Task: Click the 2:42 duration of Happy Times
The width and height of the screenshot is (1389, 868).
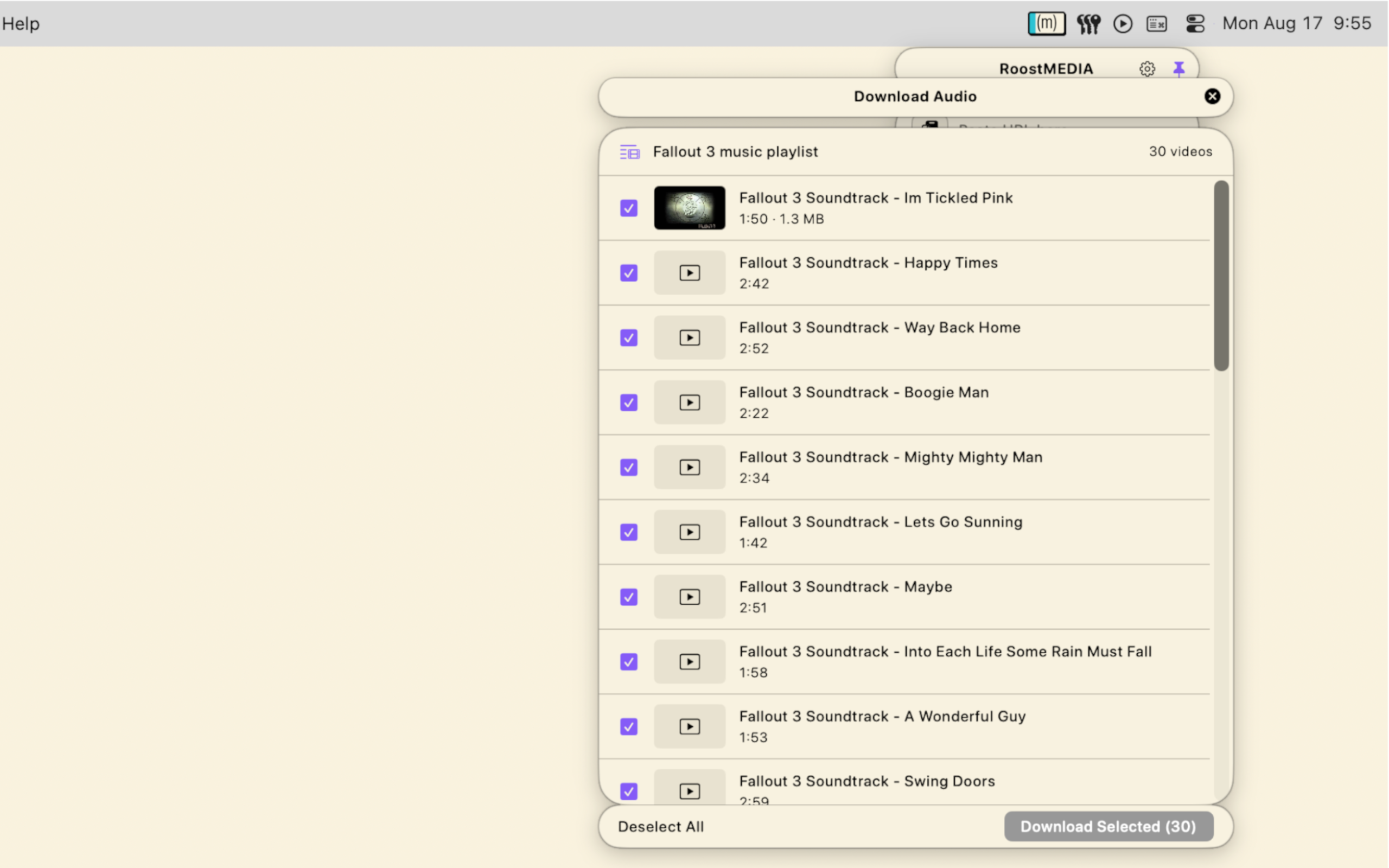Action: (x=754, y=284)
